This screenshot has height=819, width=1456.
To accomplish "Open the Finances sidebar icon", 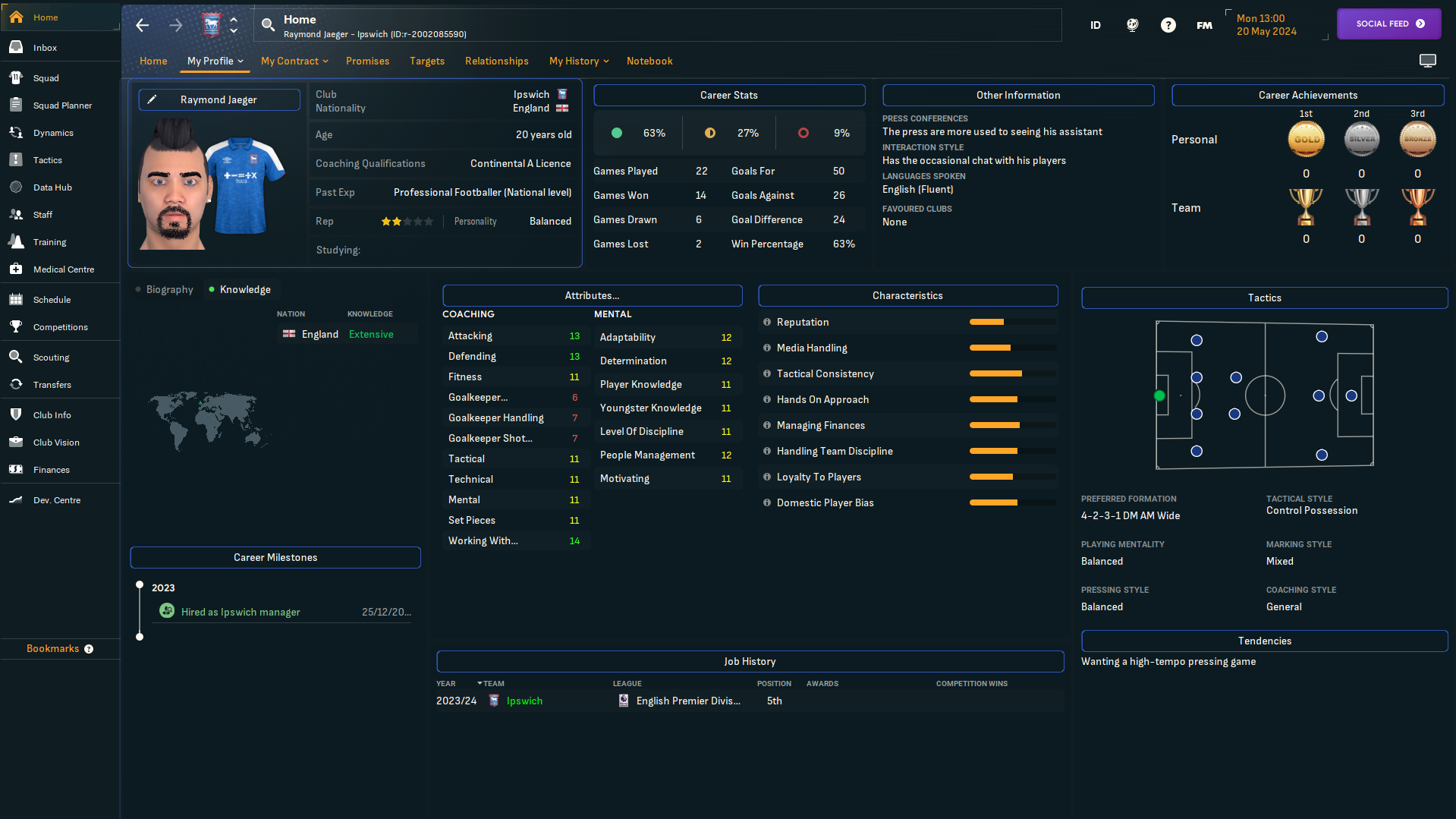I will click(16, 469).
